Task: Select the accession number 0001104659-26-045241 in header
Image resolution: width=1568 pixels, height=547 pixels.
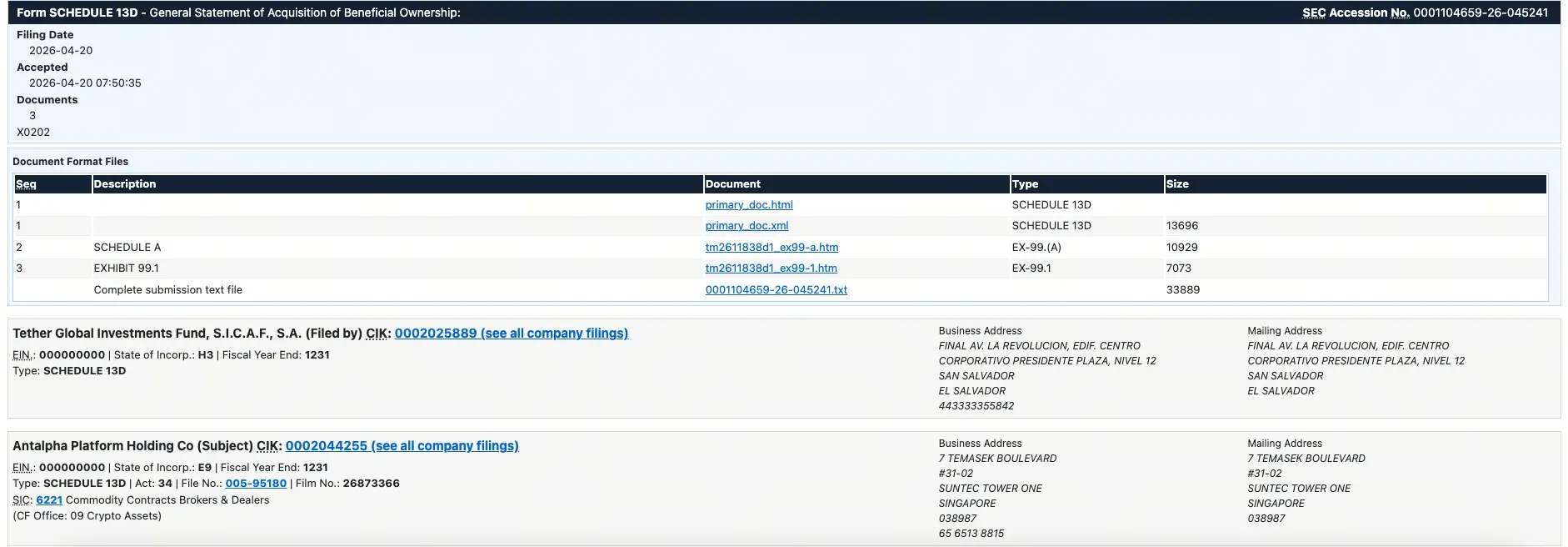Action: [x=1481, y=13]
